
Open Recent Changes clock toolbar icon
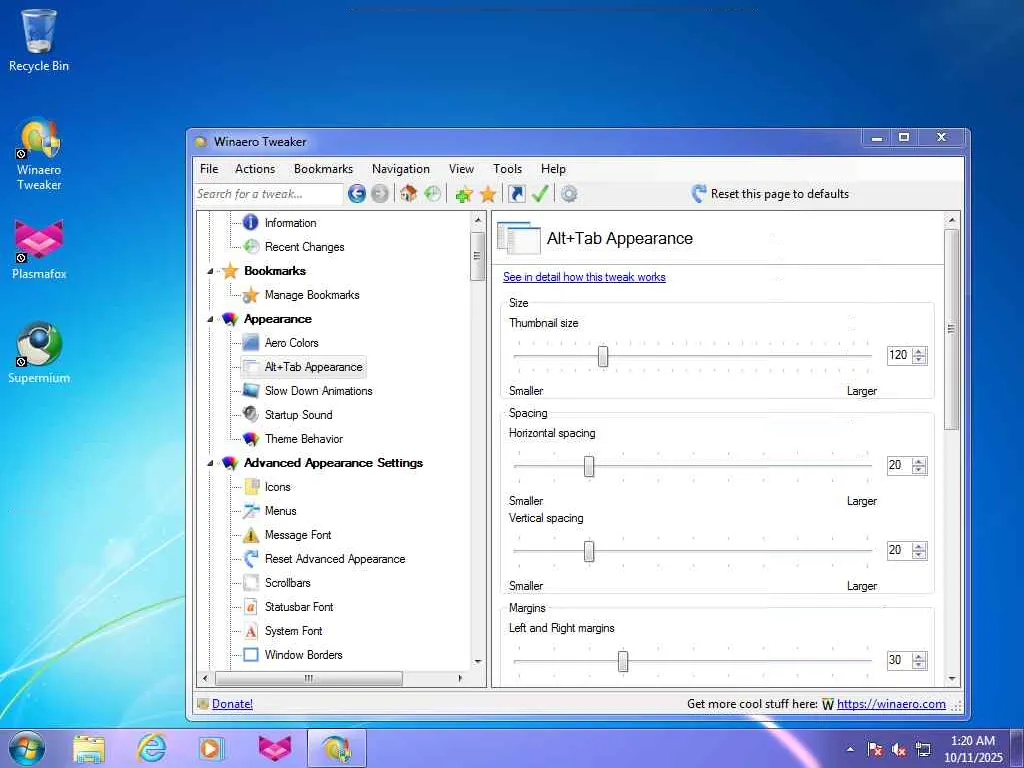click(x=432, y=194)
